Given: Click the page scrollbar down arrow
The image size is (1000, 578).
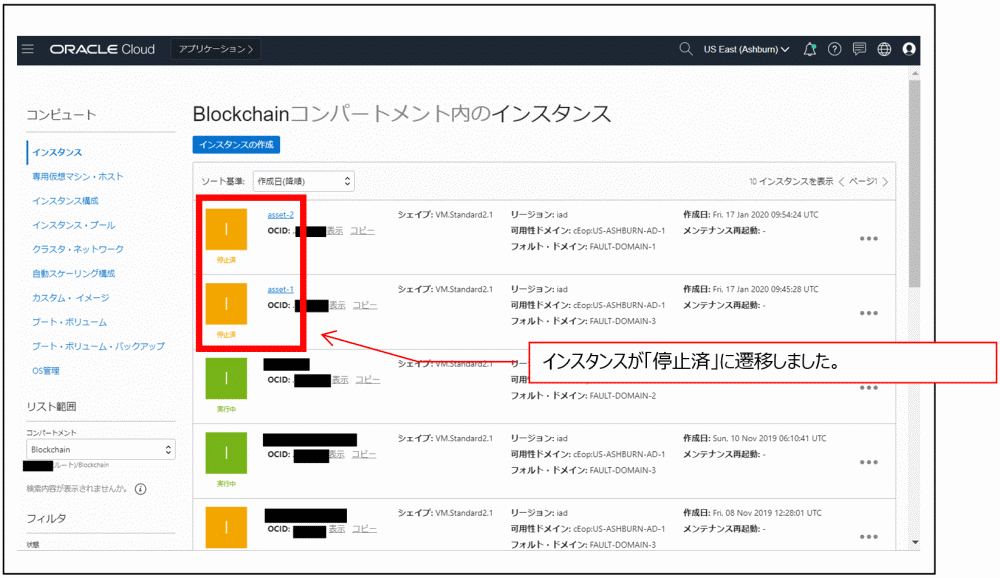Looking at the screenshot, I should (x=915, y=543).
